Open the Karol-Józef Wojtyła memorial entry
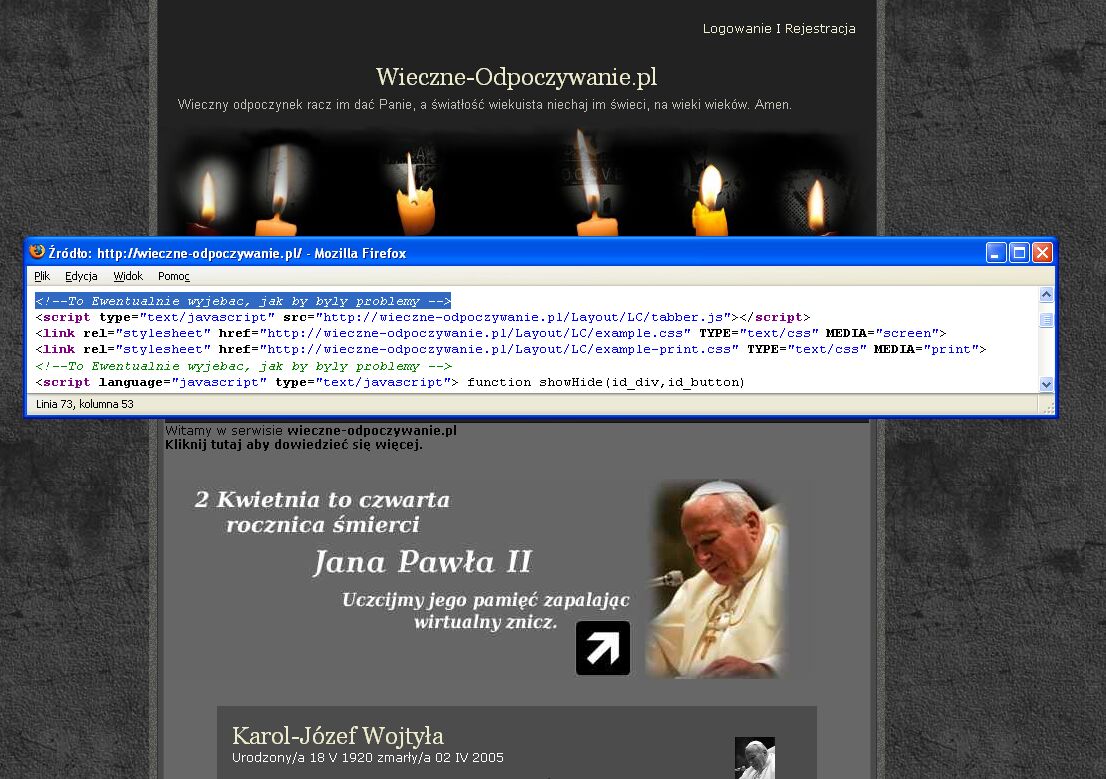Screen dimensions: 1106x779 (337, 736)
